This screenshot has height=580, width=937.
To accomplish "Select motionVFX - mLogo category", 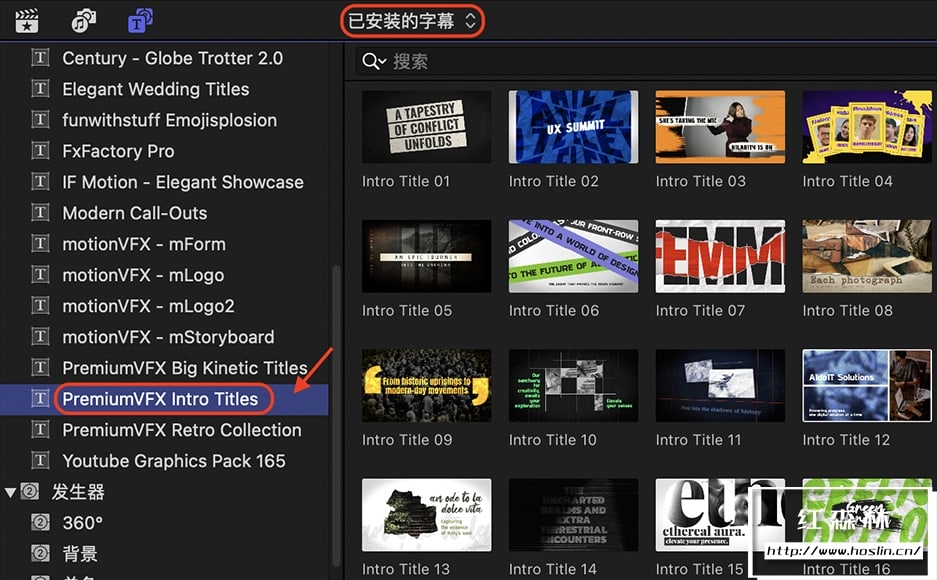I will 143,275.
